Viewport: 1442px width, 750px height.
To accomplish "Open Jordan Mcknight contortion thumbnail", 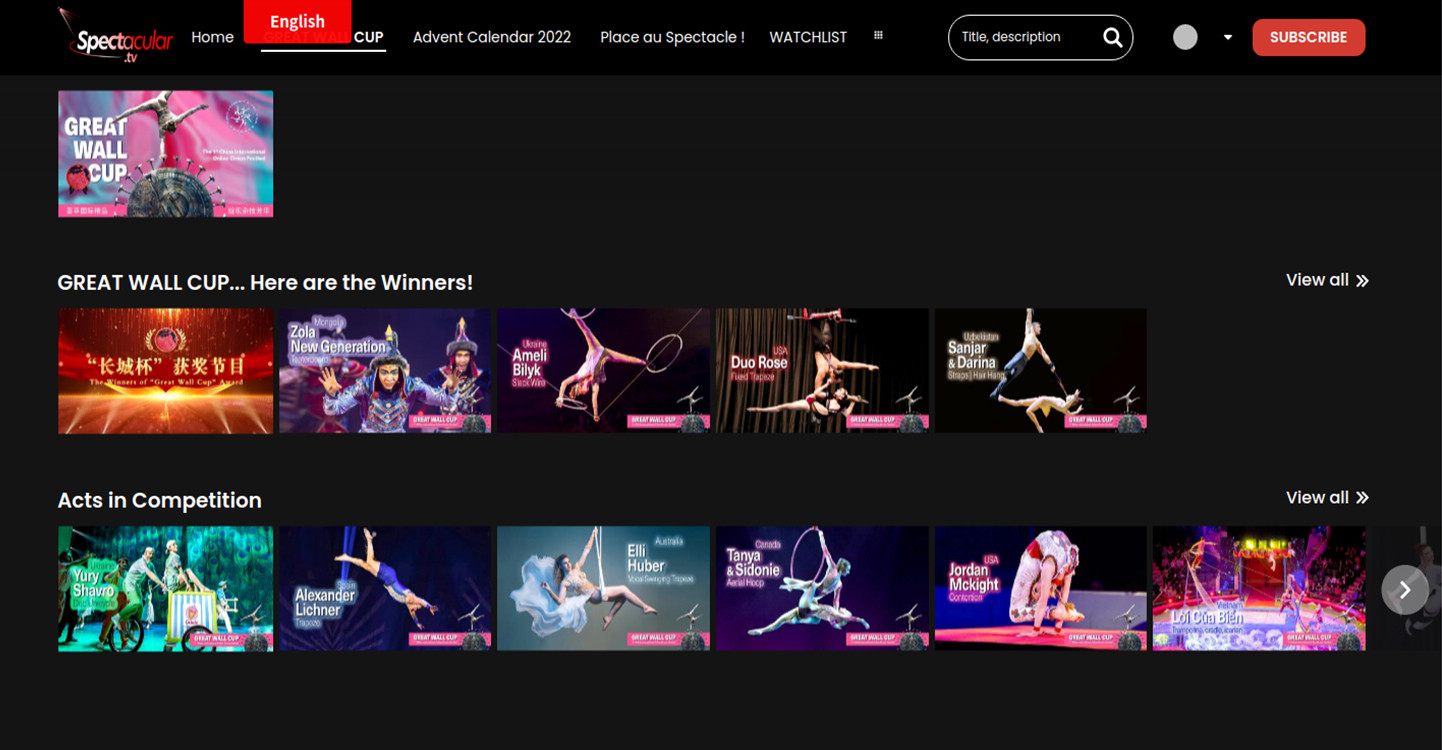I will click(1040, 589).
